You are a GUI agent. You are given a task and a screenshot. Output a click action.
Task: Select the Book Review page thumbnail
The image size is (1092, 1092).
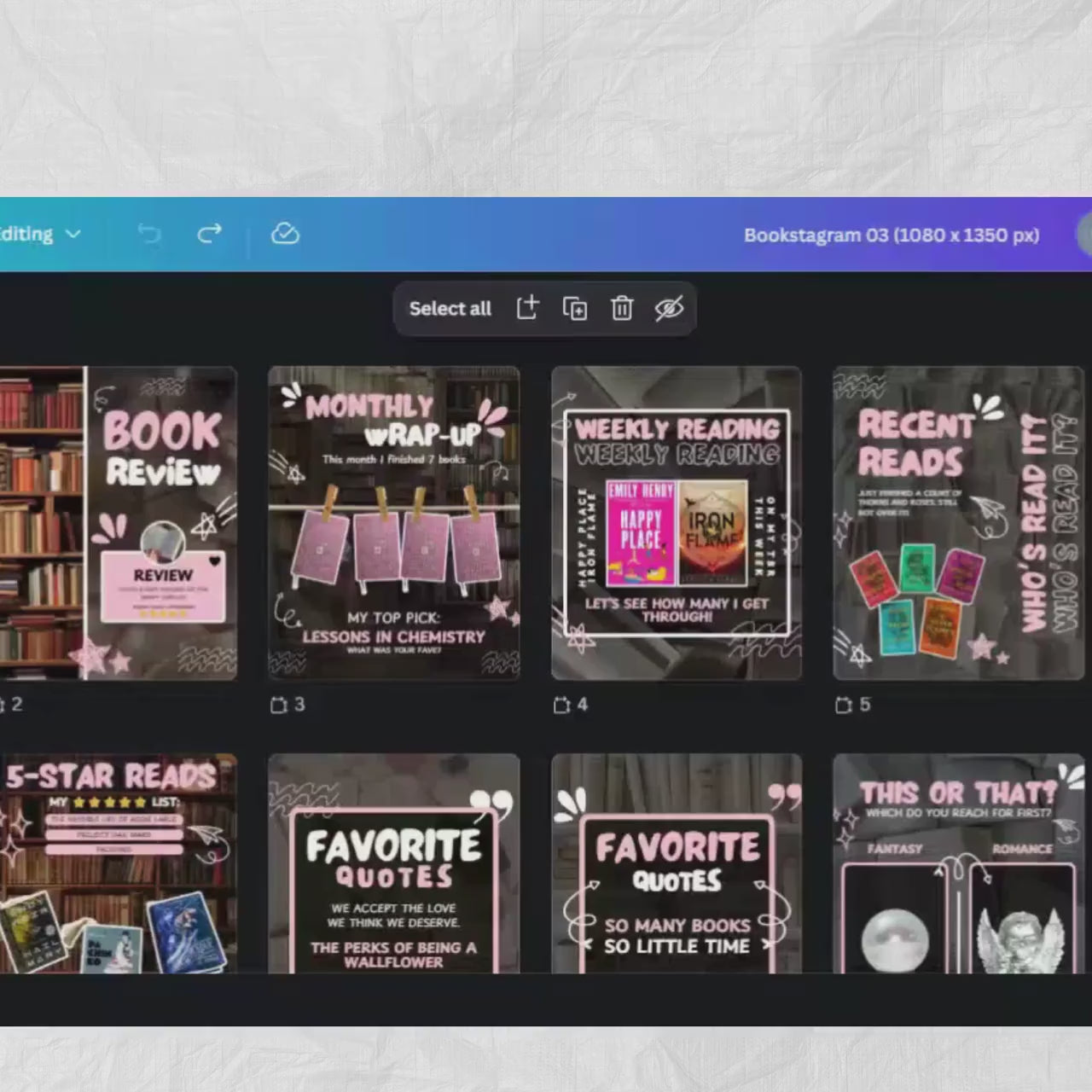click(x=119, y=523)
